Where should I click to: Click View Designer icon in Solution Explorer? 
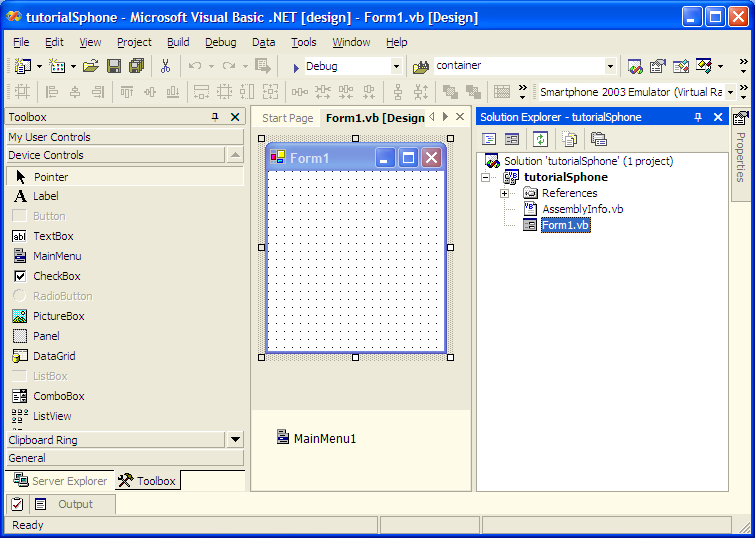click(512, 140)
